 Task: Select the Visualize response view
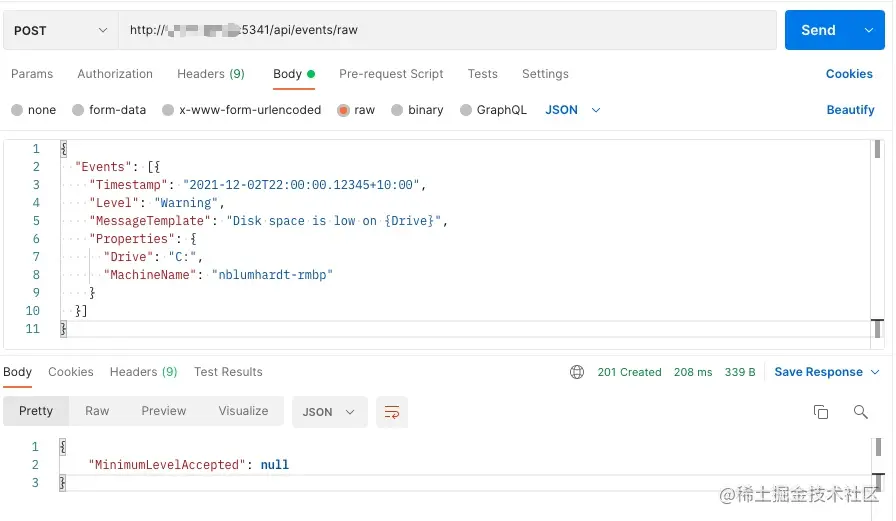pyautogui.click(x=243, y=411)
